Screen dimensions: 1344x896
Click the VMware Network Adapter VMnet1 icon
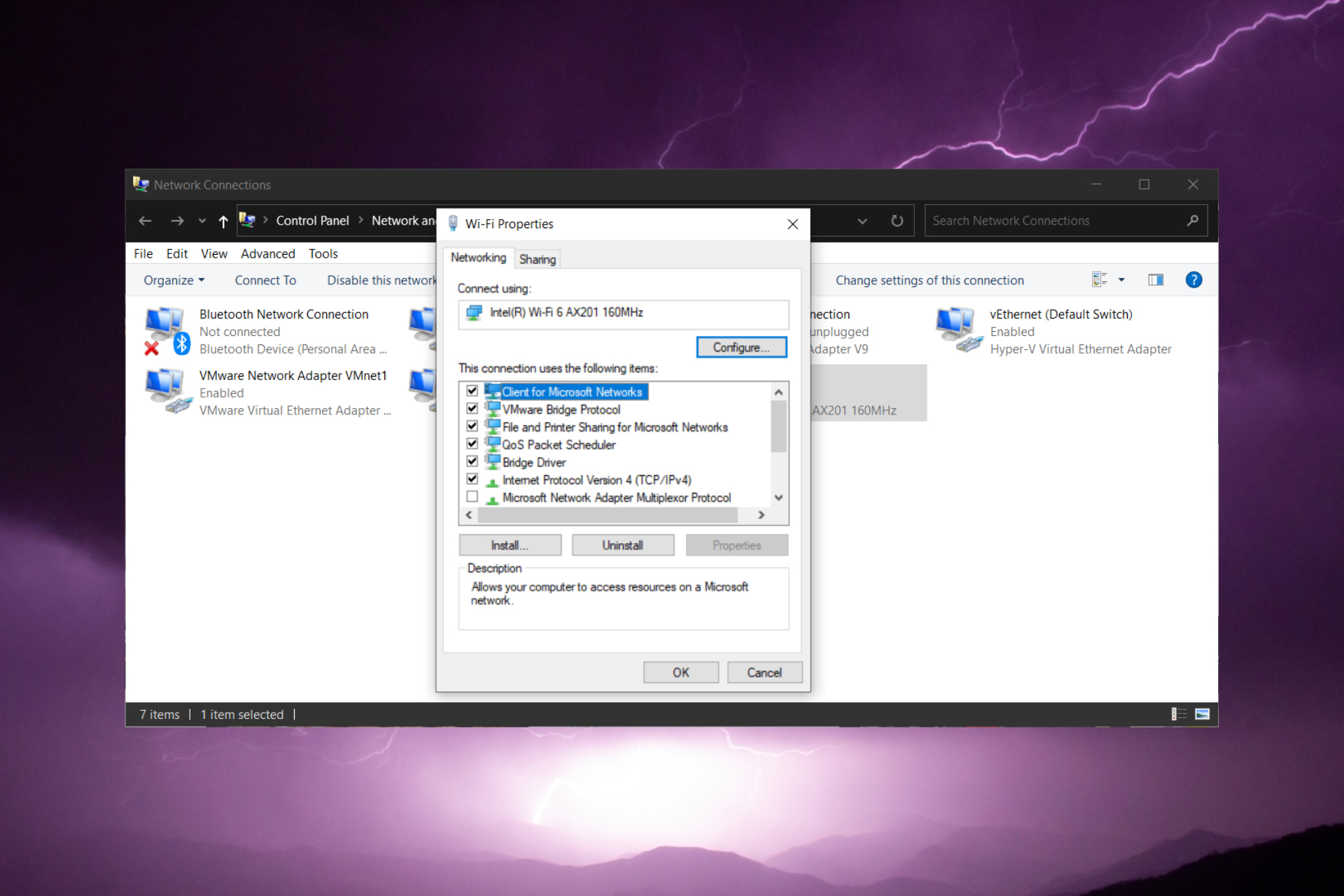coord(168,391)
